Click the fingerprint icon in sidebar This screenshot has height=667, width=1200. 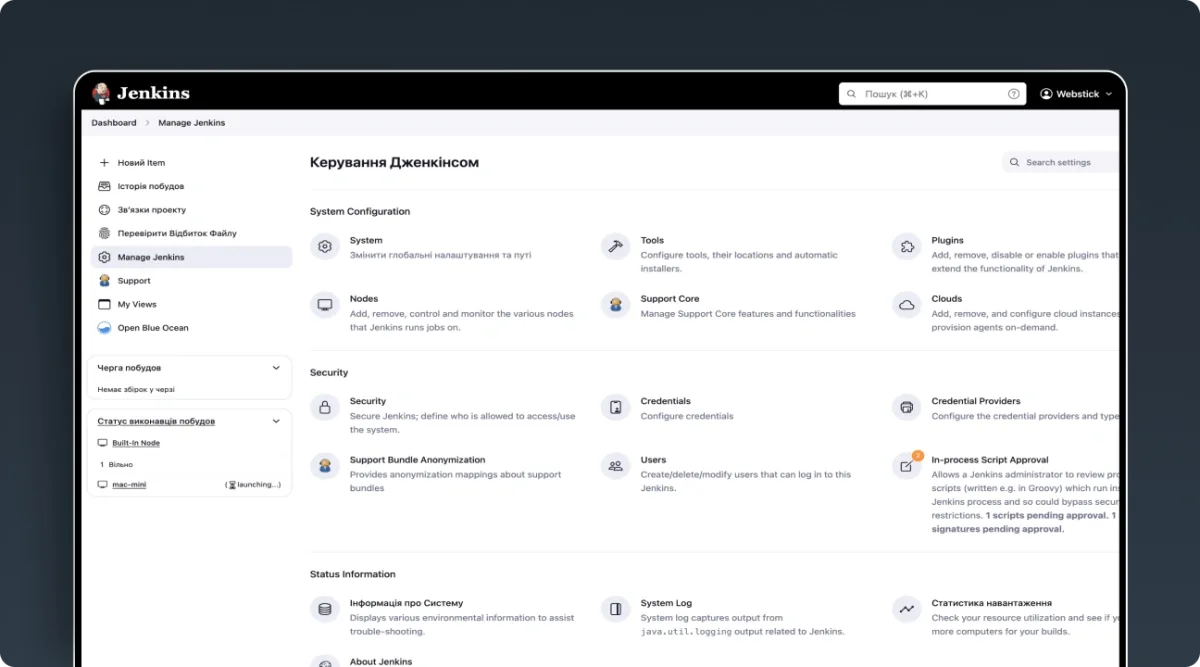pyautogui.click(x=104, y=233)
